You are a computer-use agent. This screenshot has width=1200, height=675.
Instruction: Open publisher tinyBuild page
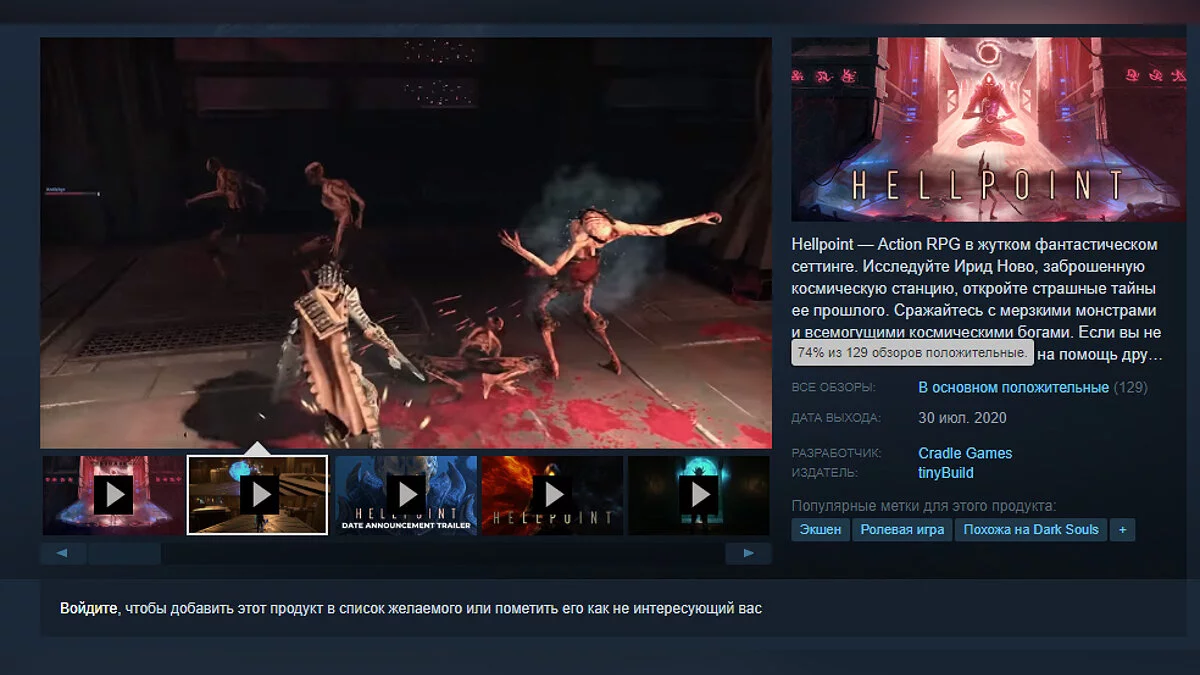(945, 473)
